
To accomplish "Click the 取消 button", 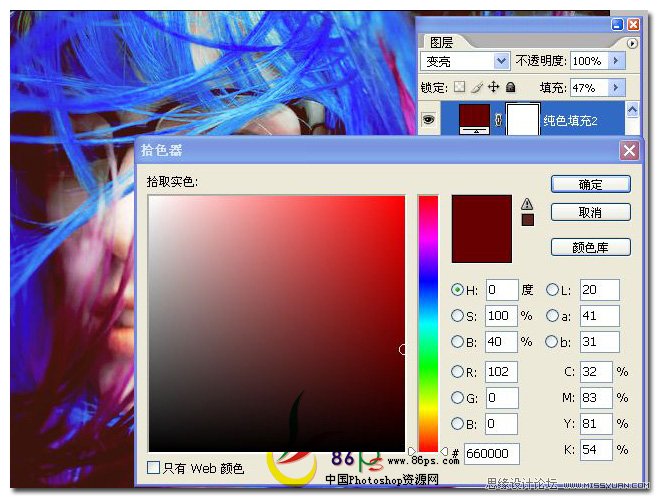I will point(591,213).
